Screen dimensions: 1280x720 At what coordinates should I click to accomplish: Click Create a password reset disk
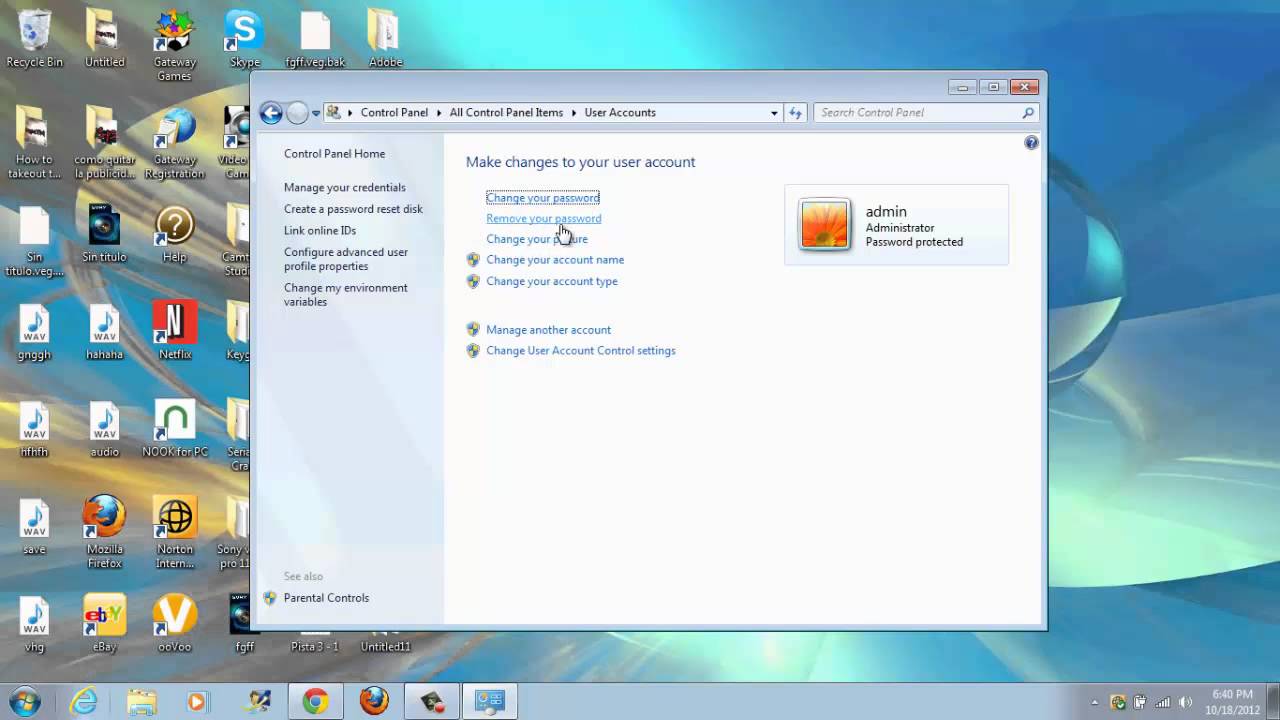[x=353, y=209]
